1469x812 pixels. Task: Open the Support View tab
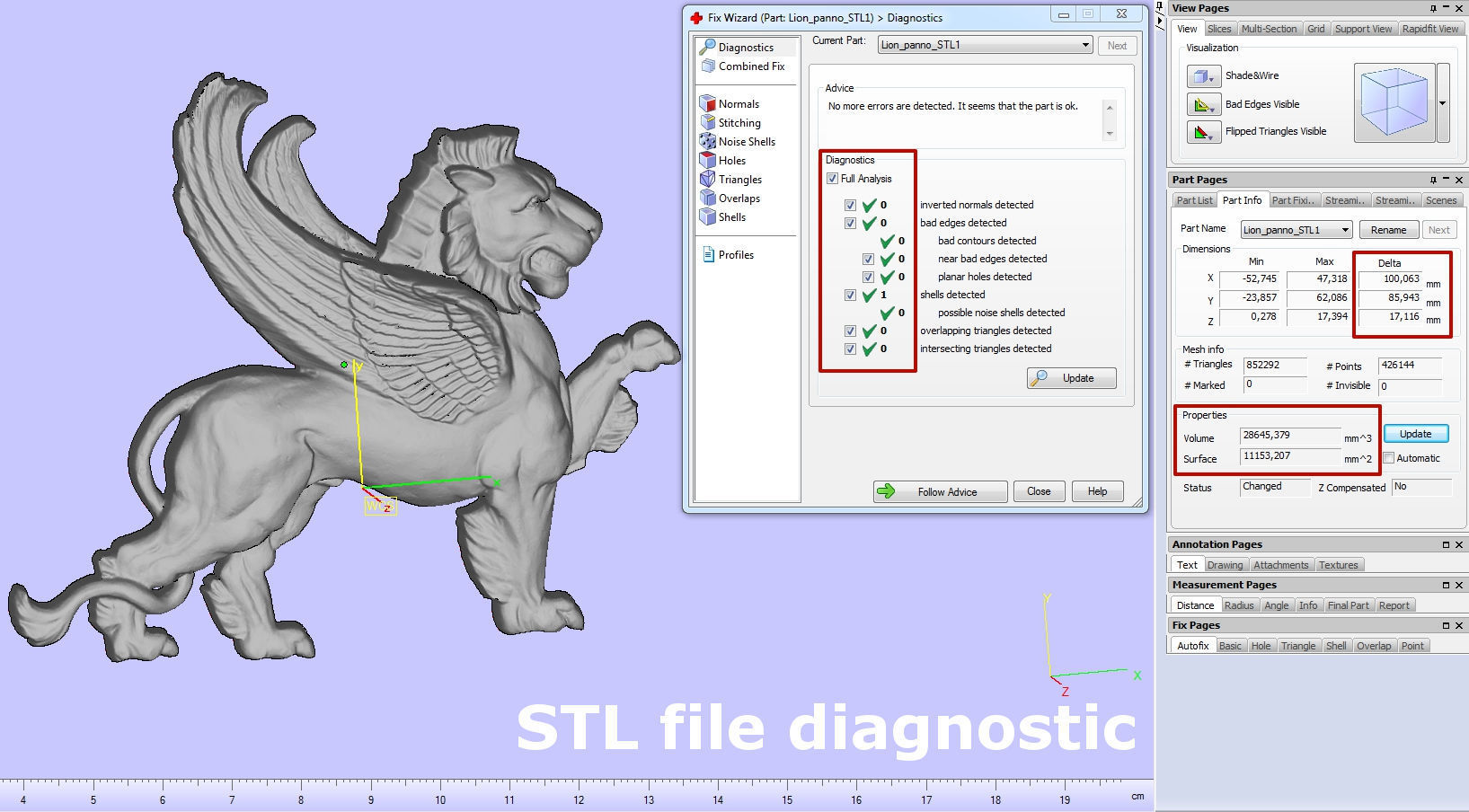[1363, 29]
